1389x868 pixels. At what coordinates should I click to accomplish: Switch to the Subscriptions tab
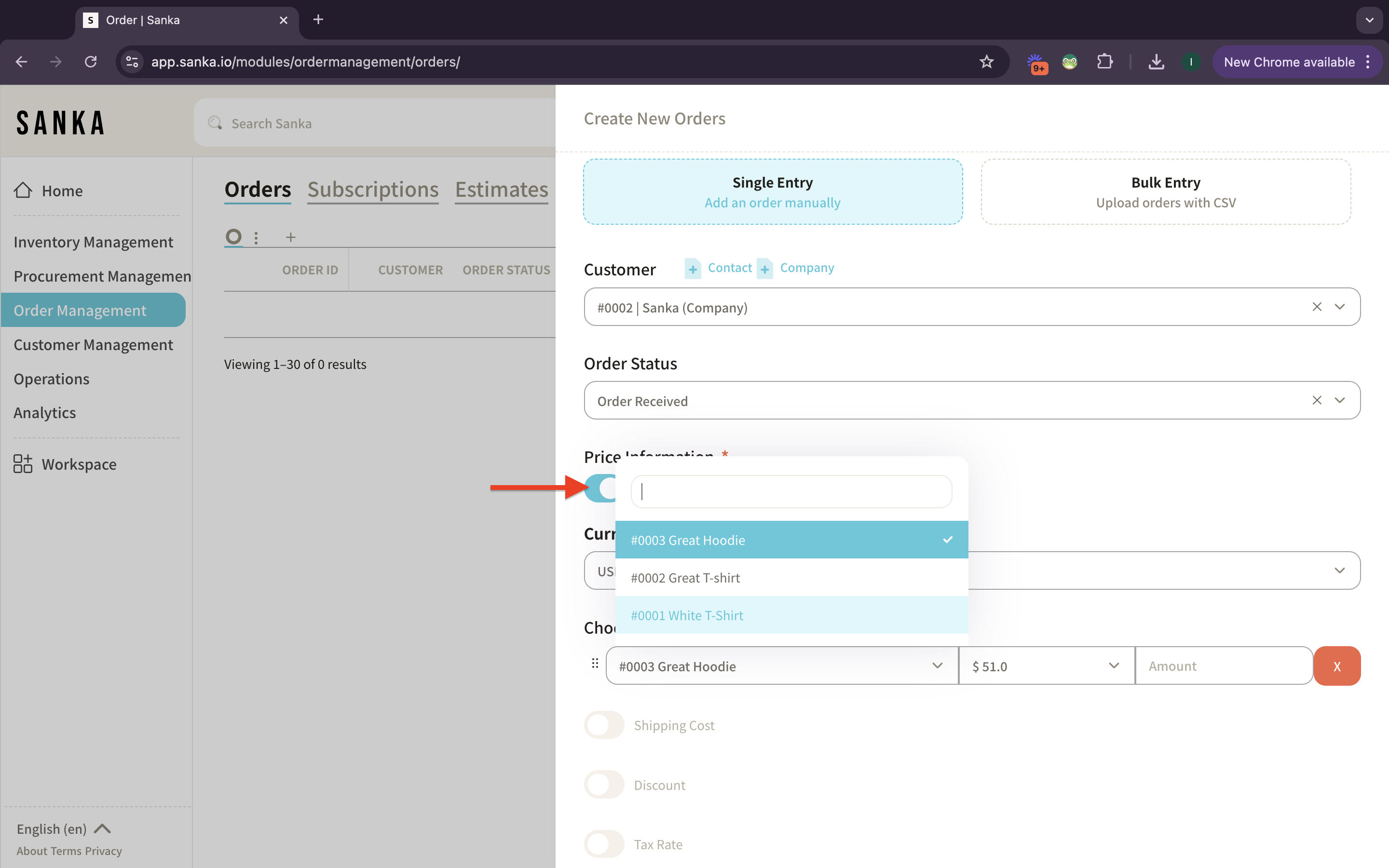pyautogui.click(x=372, y=190)
